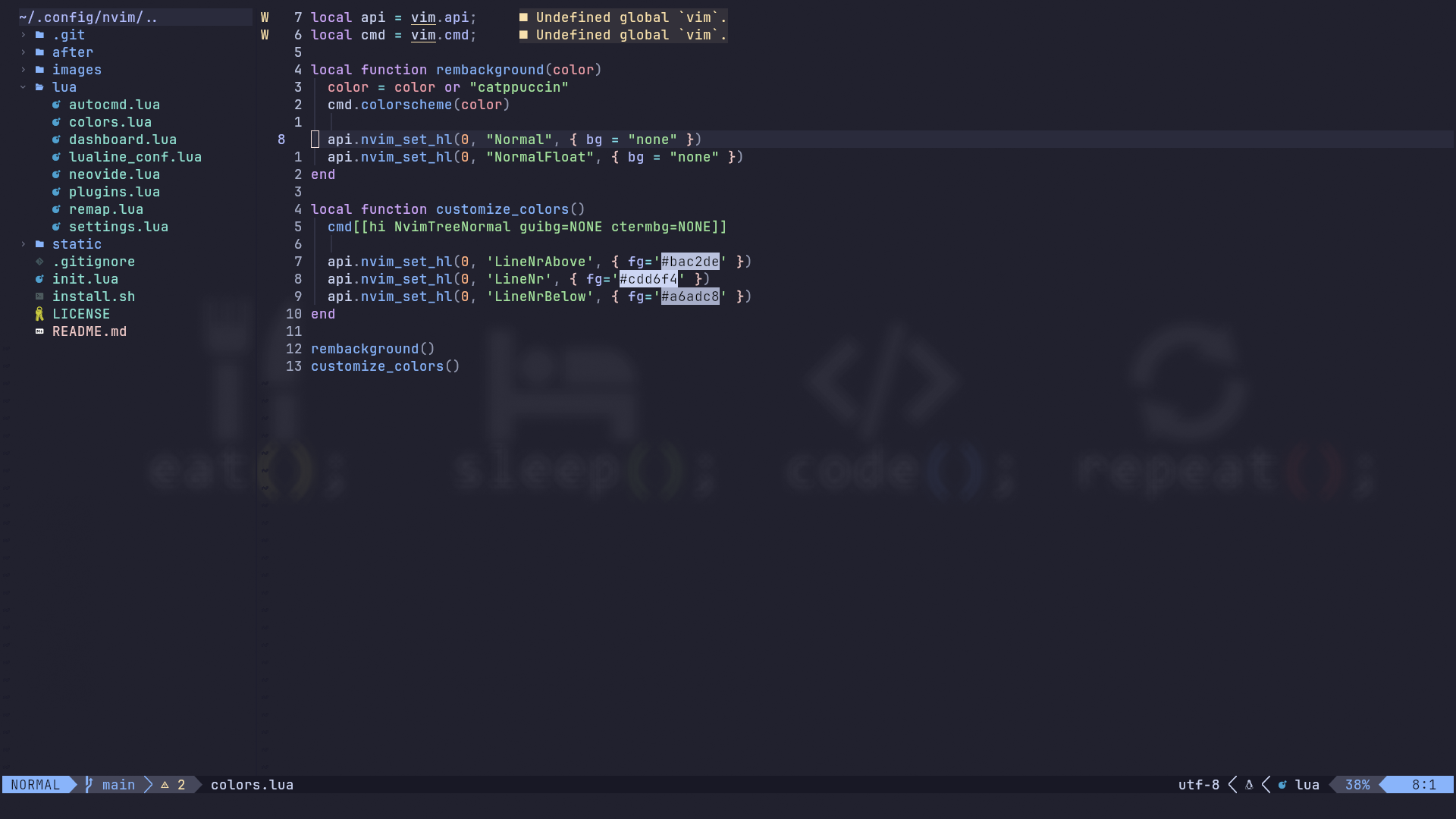Click the Lua filetype icon in statusline

1282,785
